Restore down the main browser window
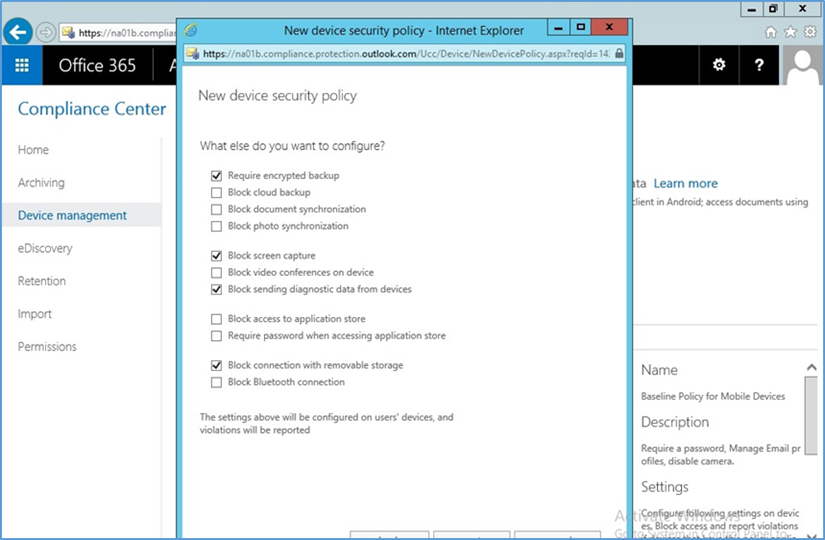This screenshot has width=825, height=540. pyautogui.click(x=773, y=9)
